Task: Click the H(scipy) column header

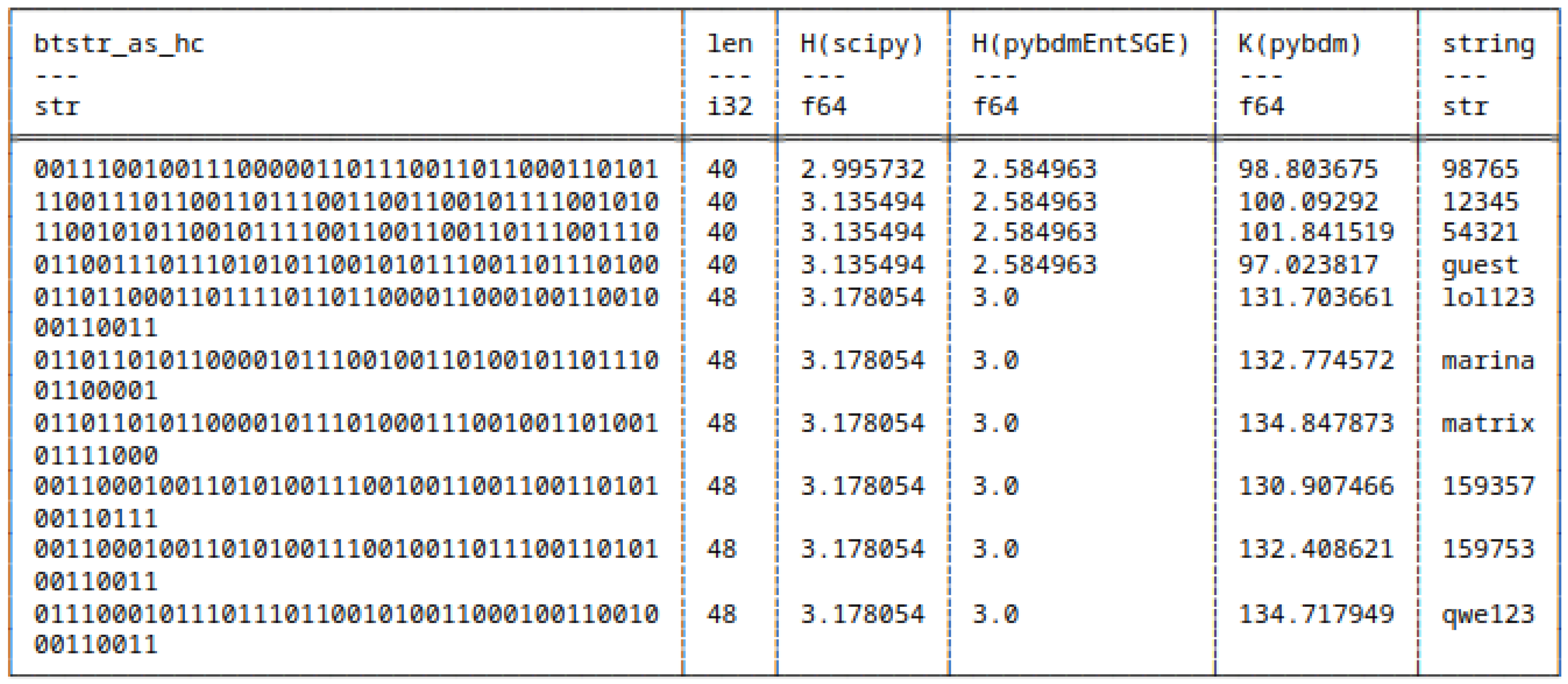Action: point(861,44)
